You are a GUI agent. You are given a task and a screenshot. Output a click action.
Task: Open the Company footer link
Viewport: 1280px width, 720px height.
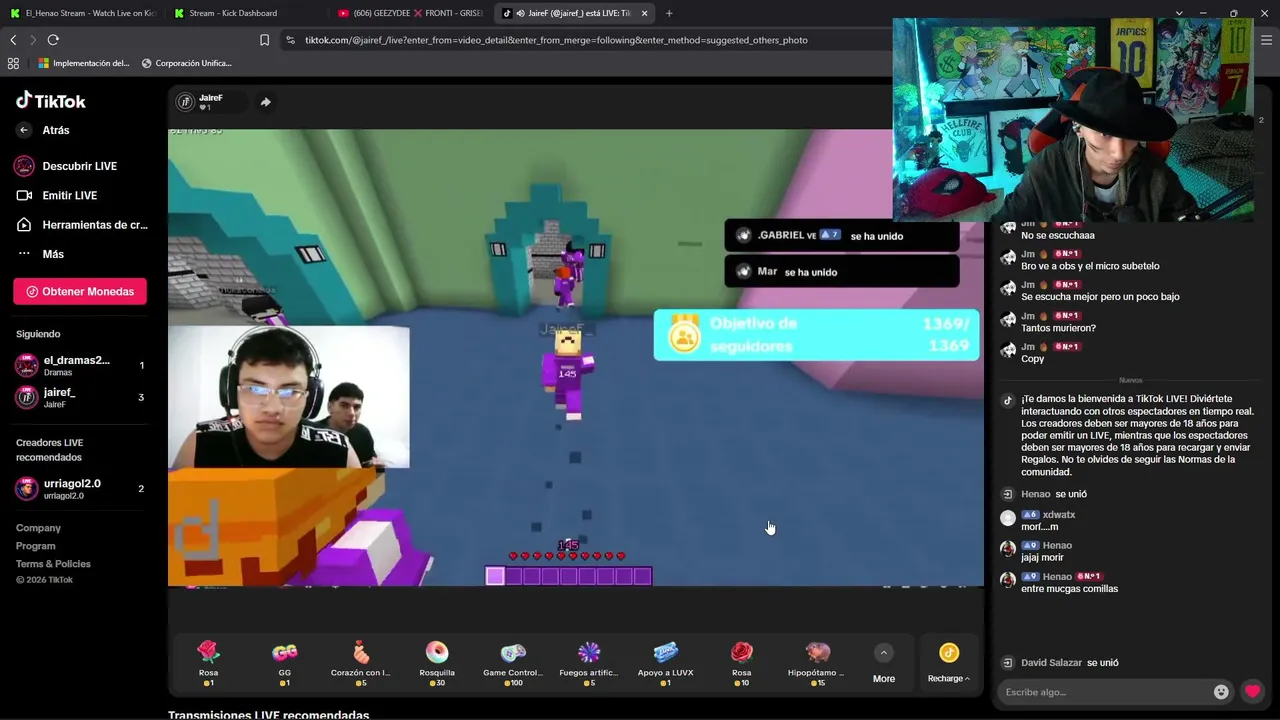(38, 528)
